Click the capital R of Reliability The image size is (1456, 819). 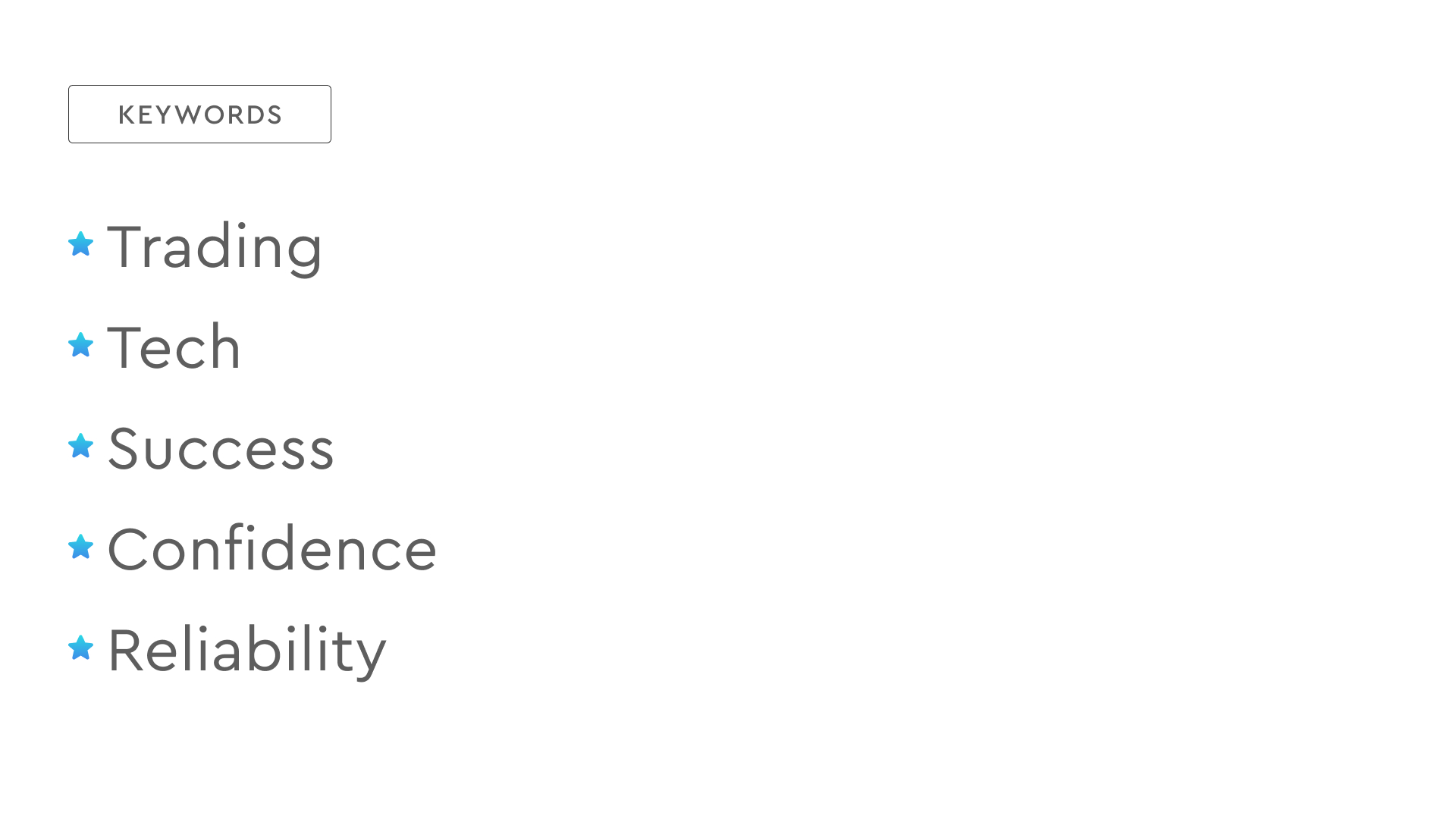[x=124, y=649]
